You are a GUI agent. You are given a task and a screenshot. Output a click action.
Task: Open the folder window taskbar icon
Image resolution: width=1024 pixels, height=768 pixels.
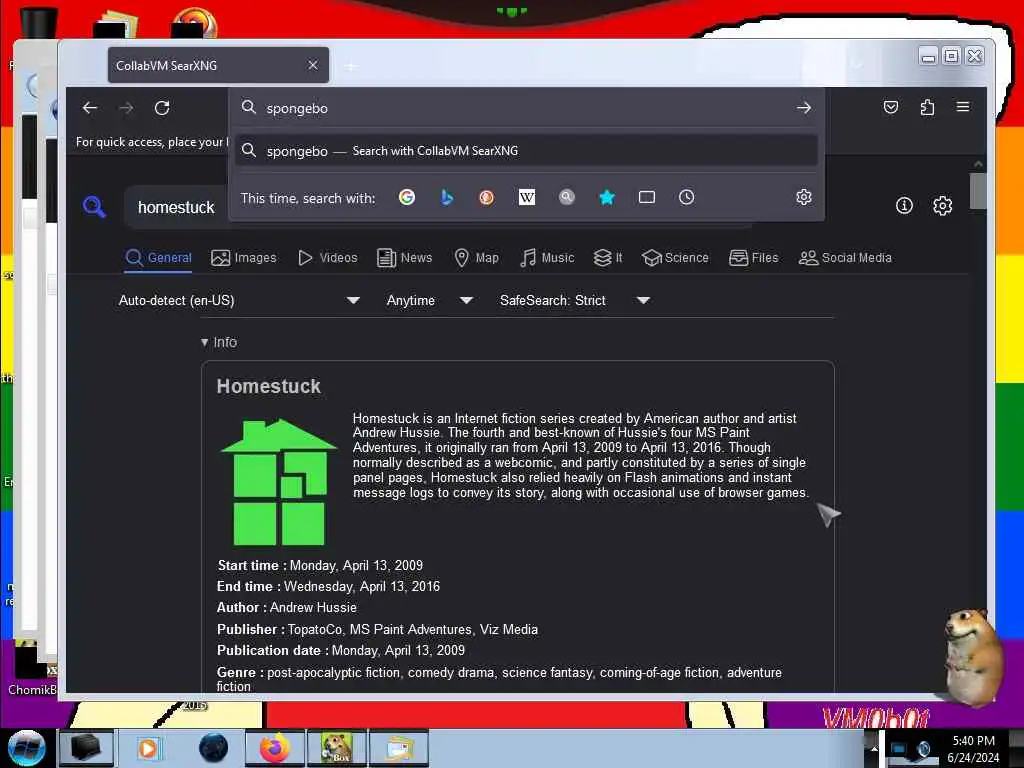(399, 748)
